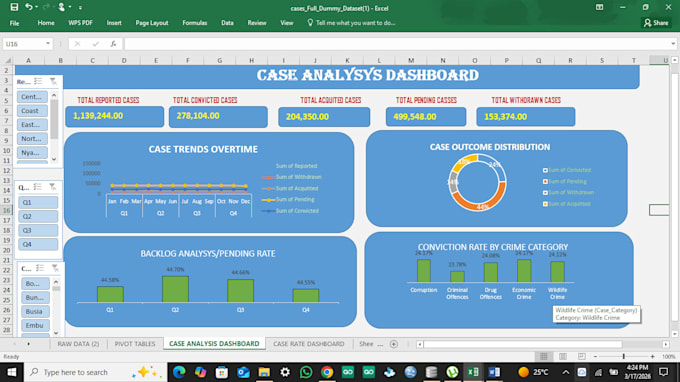Viewport: 680px width, 382px height.
Task: Undo the last action
Action: (x=29, y=7)
